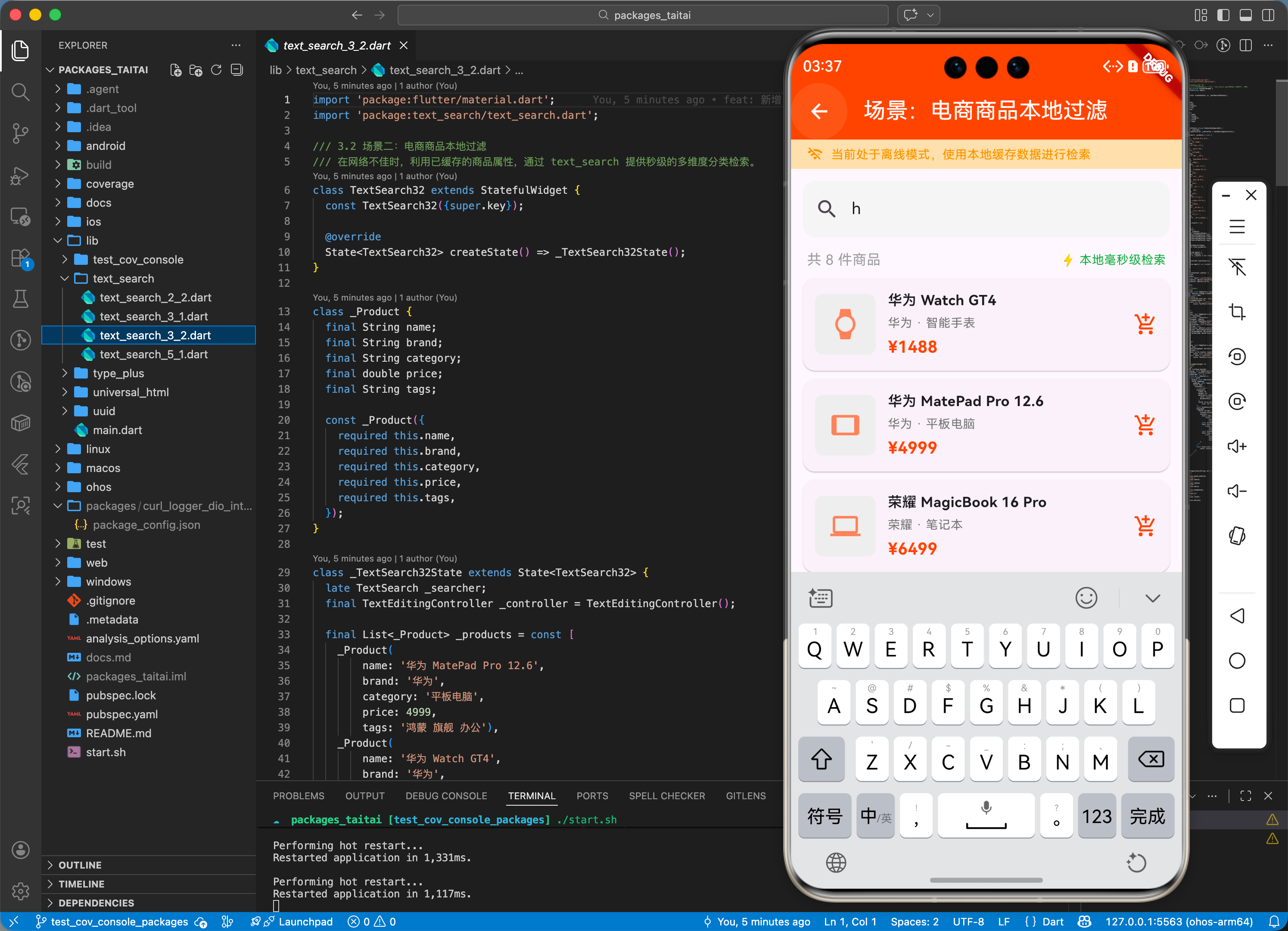Collapse the text_search folder
The image size is (1288, 931).
(x=123, y=279)
